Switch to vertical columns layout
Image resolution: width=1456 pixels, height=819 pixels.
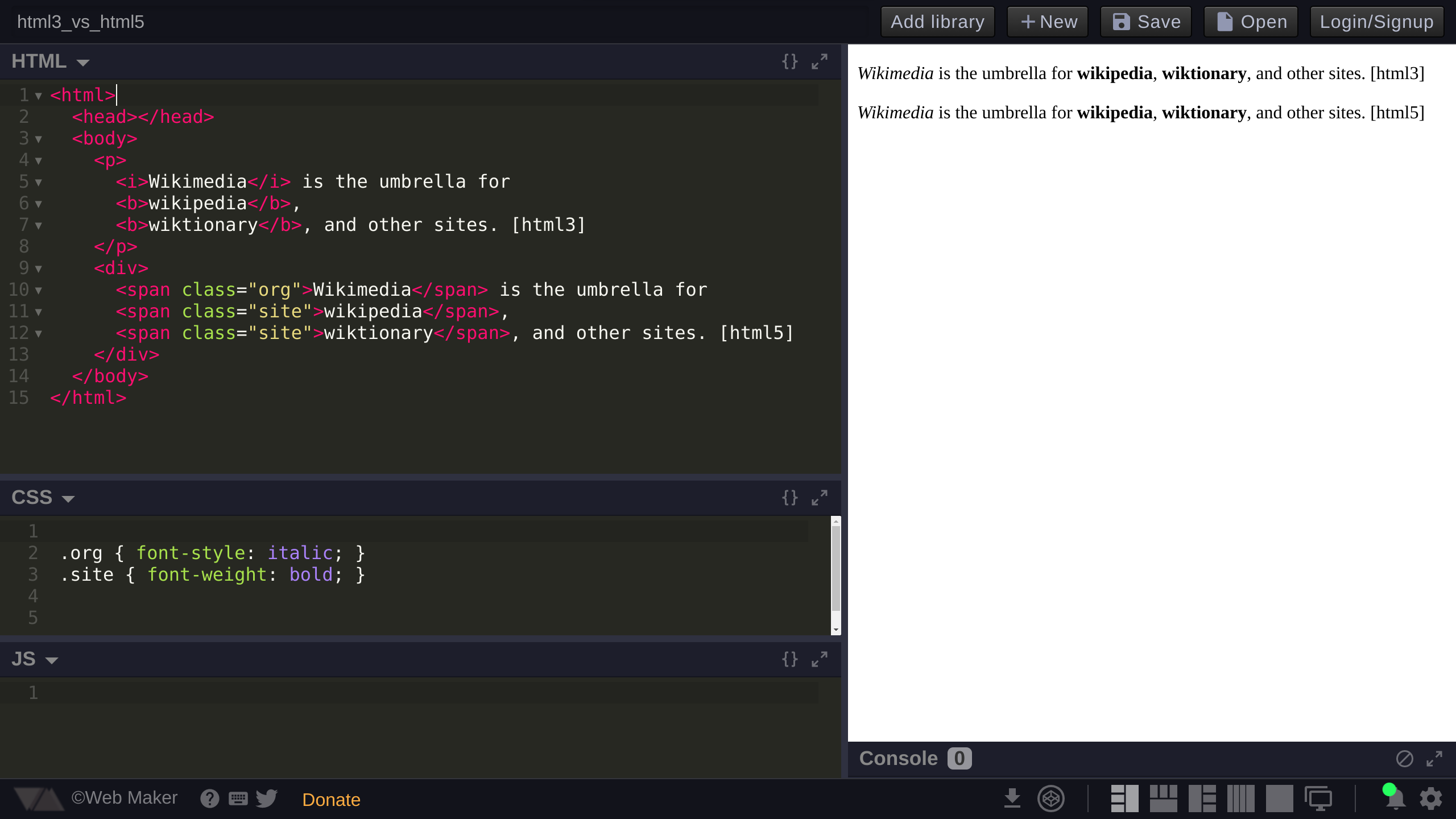1240,799
